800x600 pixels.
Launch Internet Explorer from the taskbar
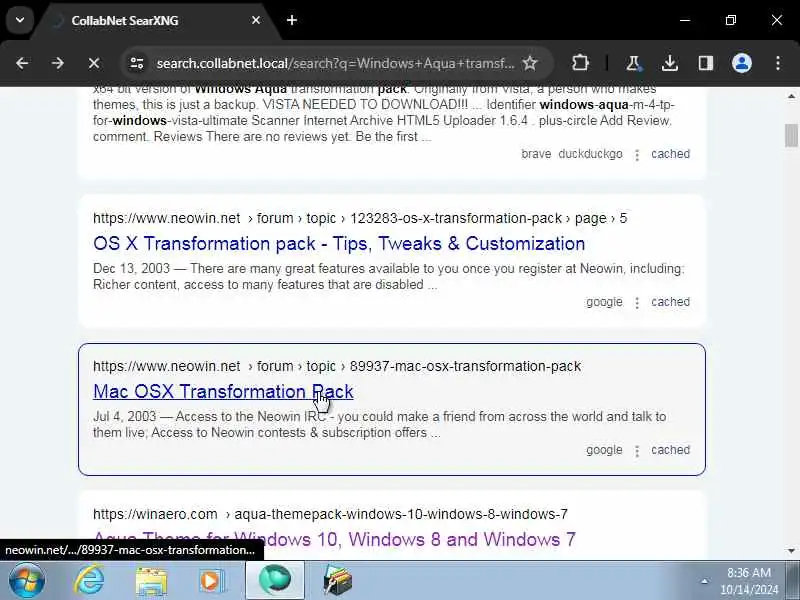(x=89, y=581)
